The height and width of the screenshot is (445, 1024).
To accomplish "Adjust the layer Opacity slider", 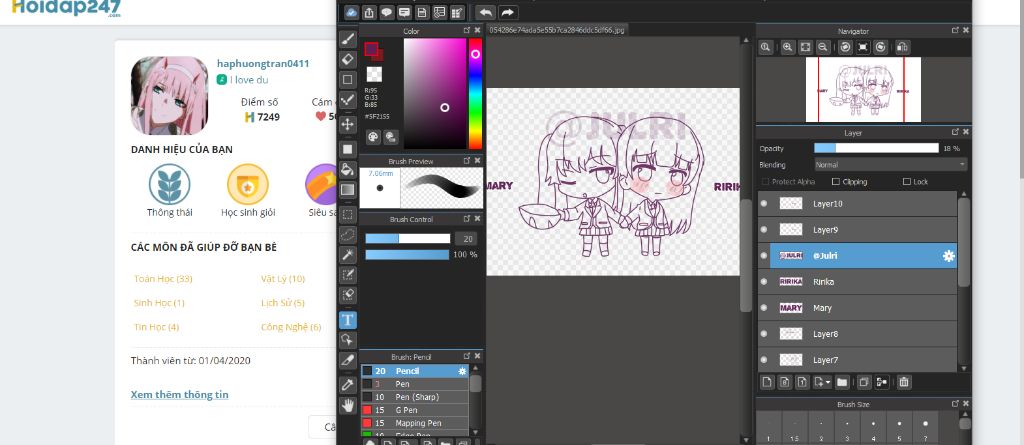I will 876,148.
